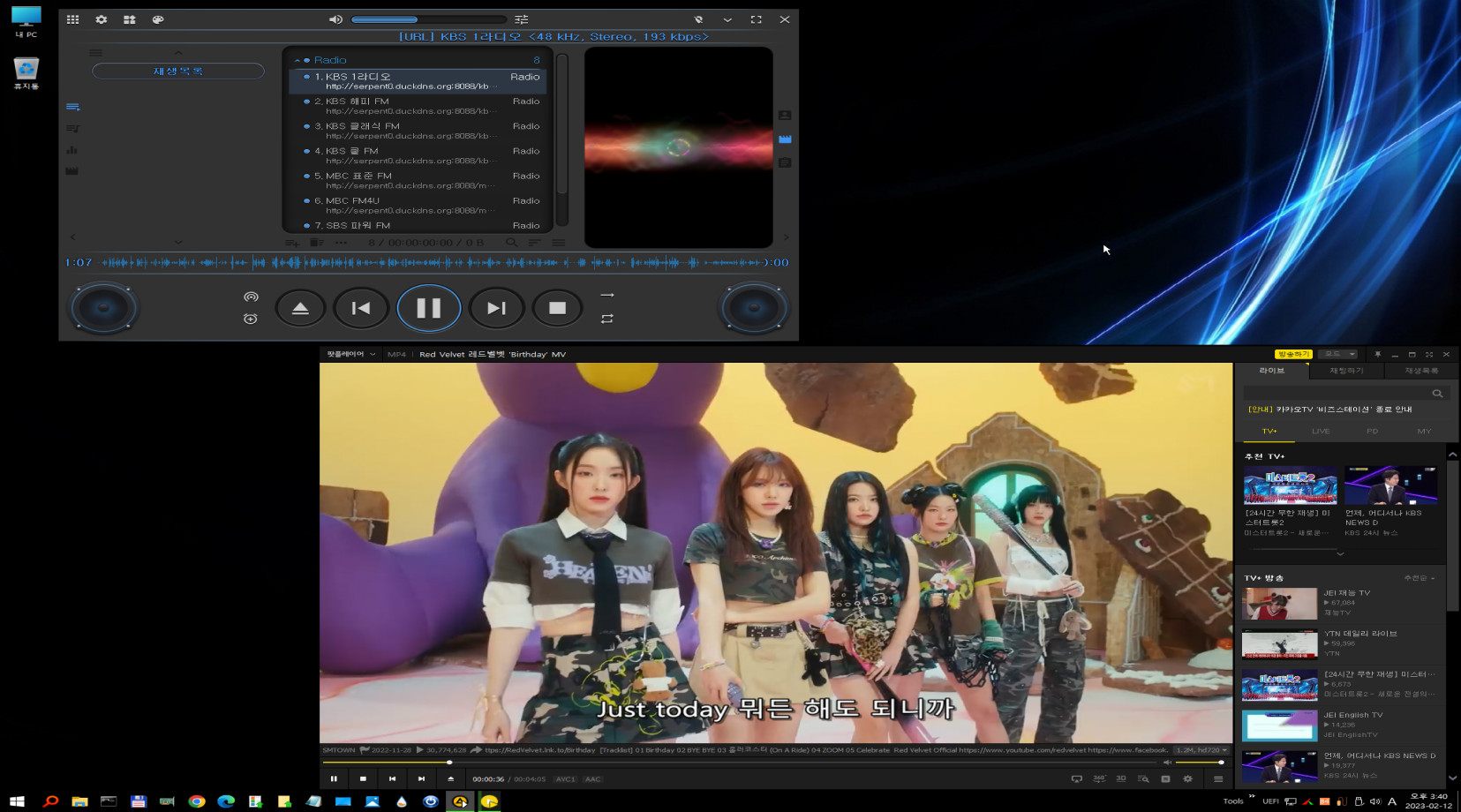Toggle 3D video mode
Viewport: 1461px width, 812px height.
coord(1121,778)
